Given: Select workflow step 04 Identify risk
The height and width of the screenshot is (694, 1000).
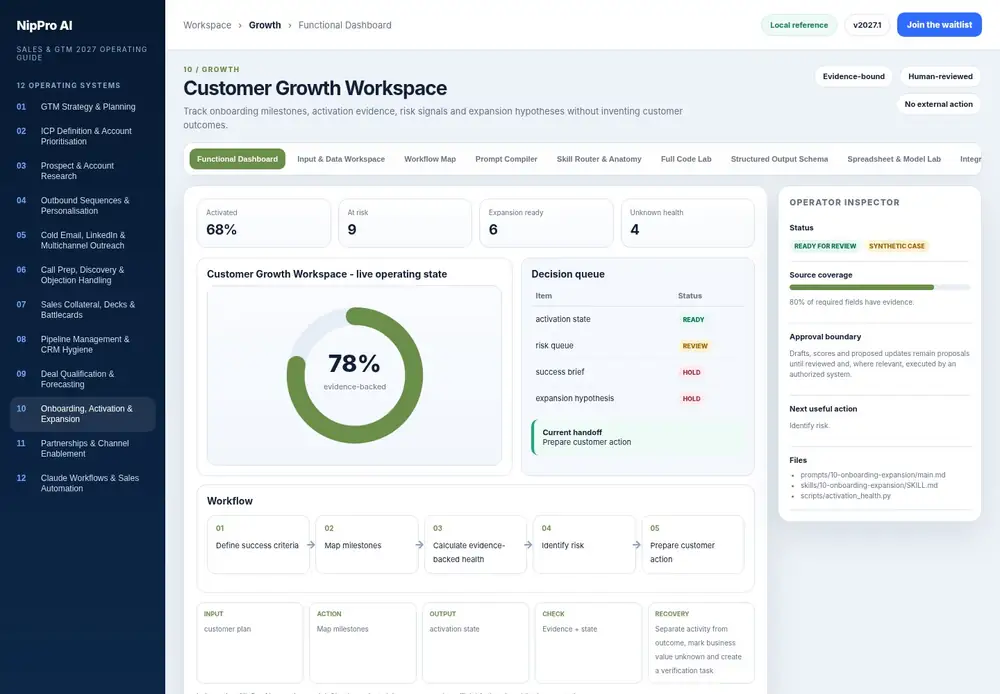Looking at the screenshot, I should click(x=584, y=544).
